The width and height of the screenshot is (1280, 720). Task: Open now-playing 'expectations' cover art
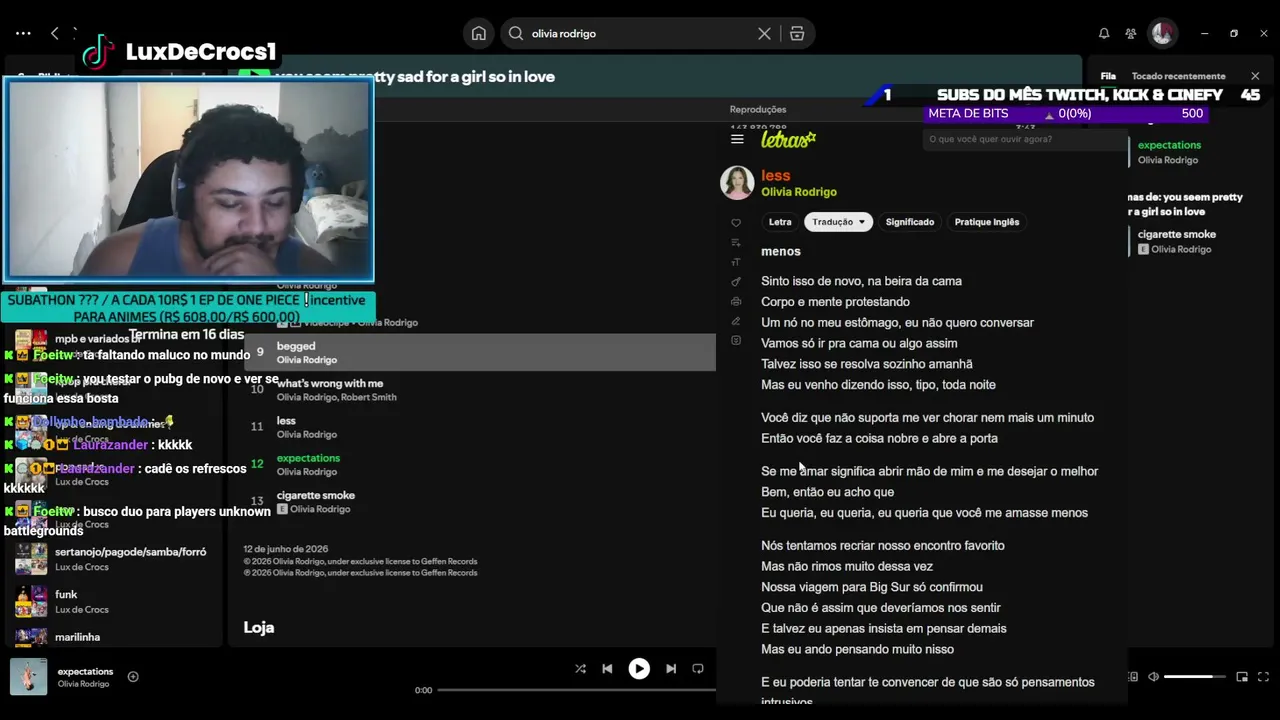[29, 677]
